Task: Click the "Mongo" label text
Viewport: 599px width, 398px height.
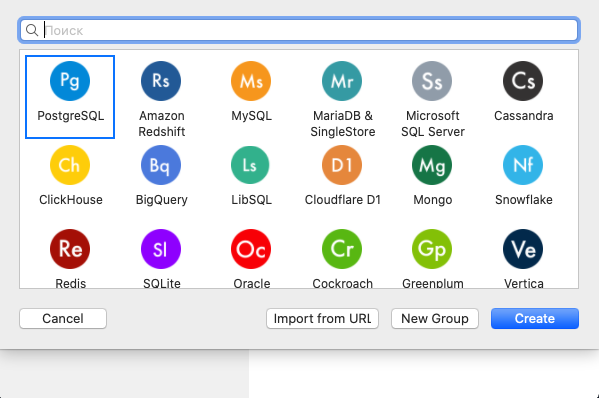Action: 433,200
